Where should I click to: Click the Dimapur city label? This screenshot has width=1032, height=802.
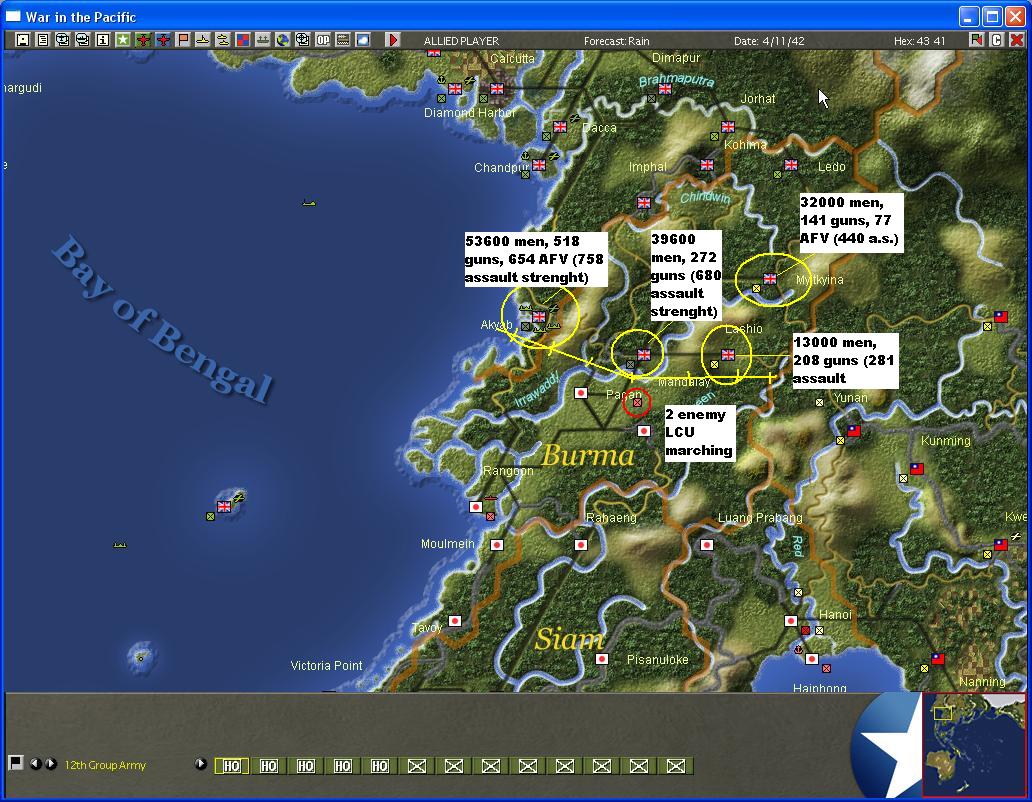point(676,58)
